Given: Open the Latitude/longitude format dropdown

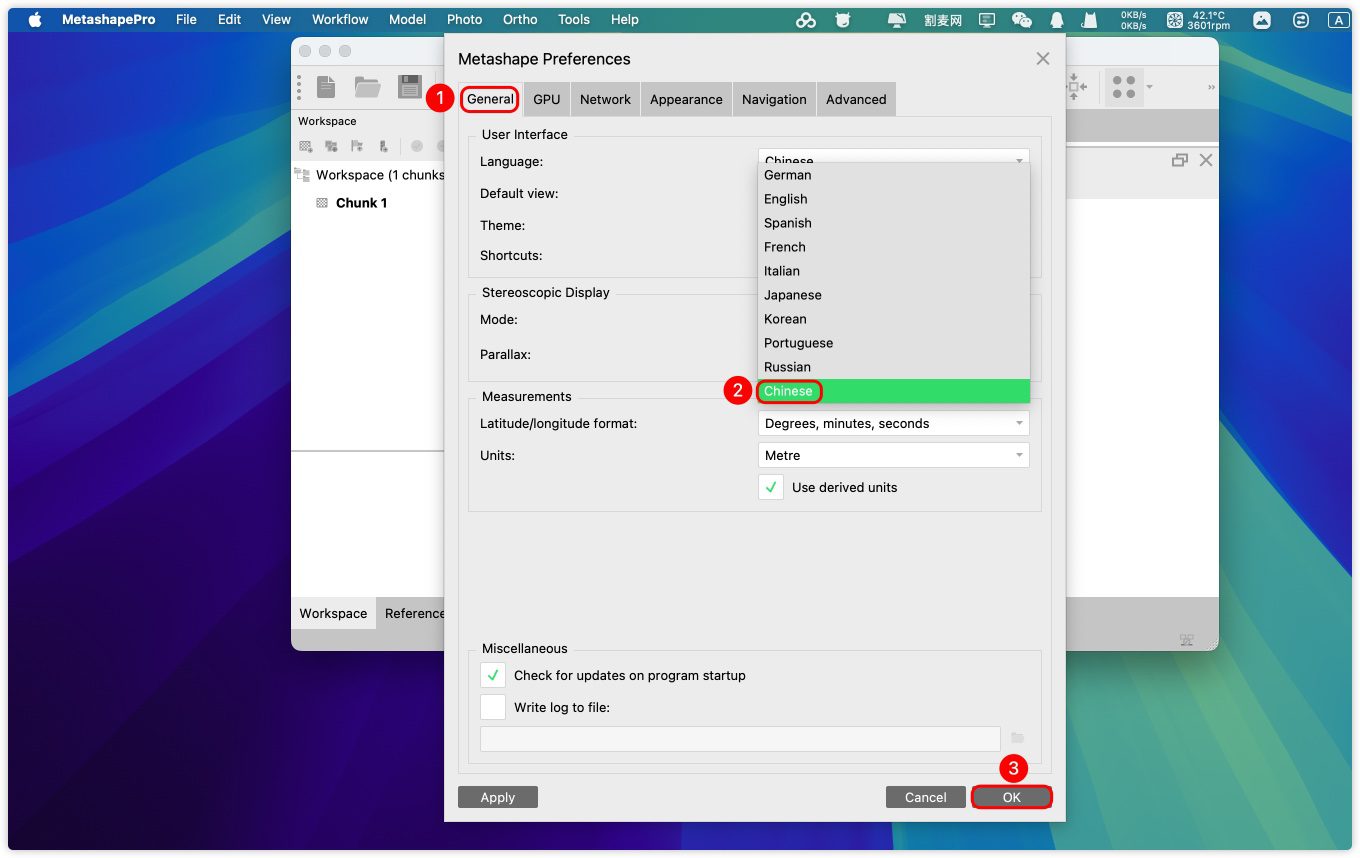Looking at the screenshot, I should (x=893, y=423).
